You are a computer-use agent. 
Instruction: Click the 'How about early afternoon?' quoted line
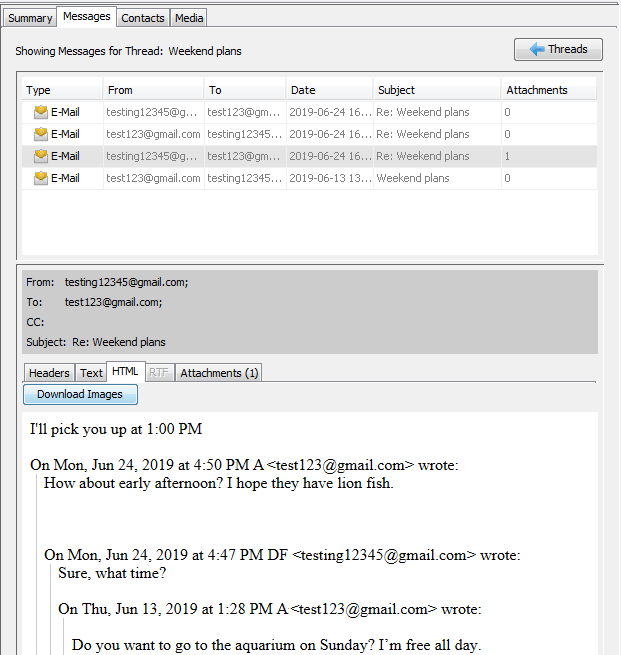219,483
